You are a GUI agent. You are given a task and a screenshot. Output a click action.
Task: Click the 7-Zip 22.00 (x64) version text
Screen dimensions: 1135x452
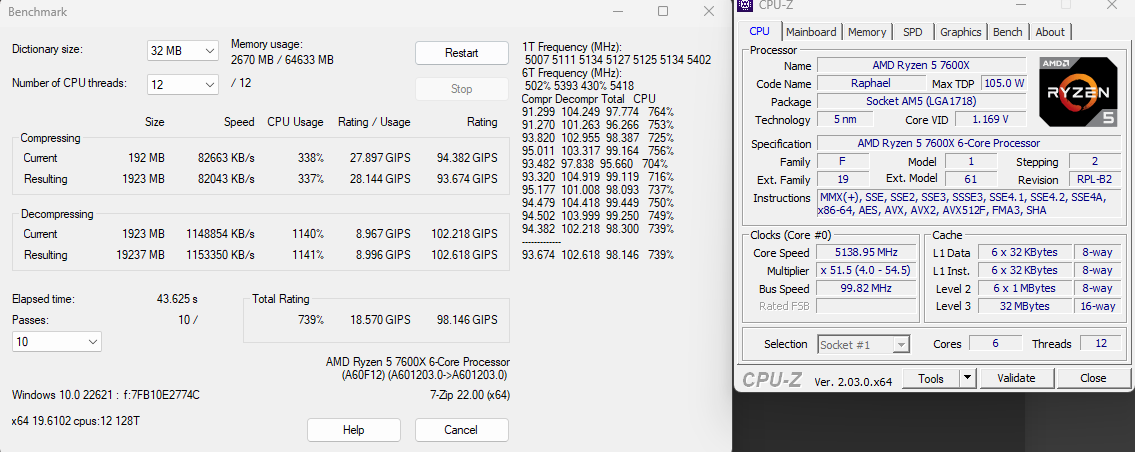(x=469, y=395)
